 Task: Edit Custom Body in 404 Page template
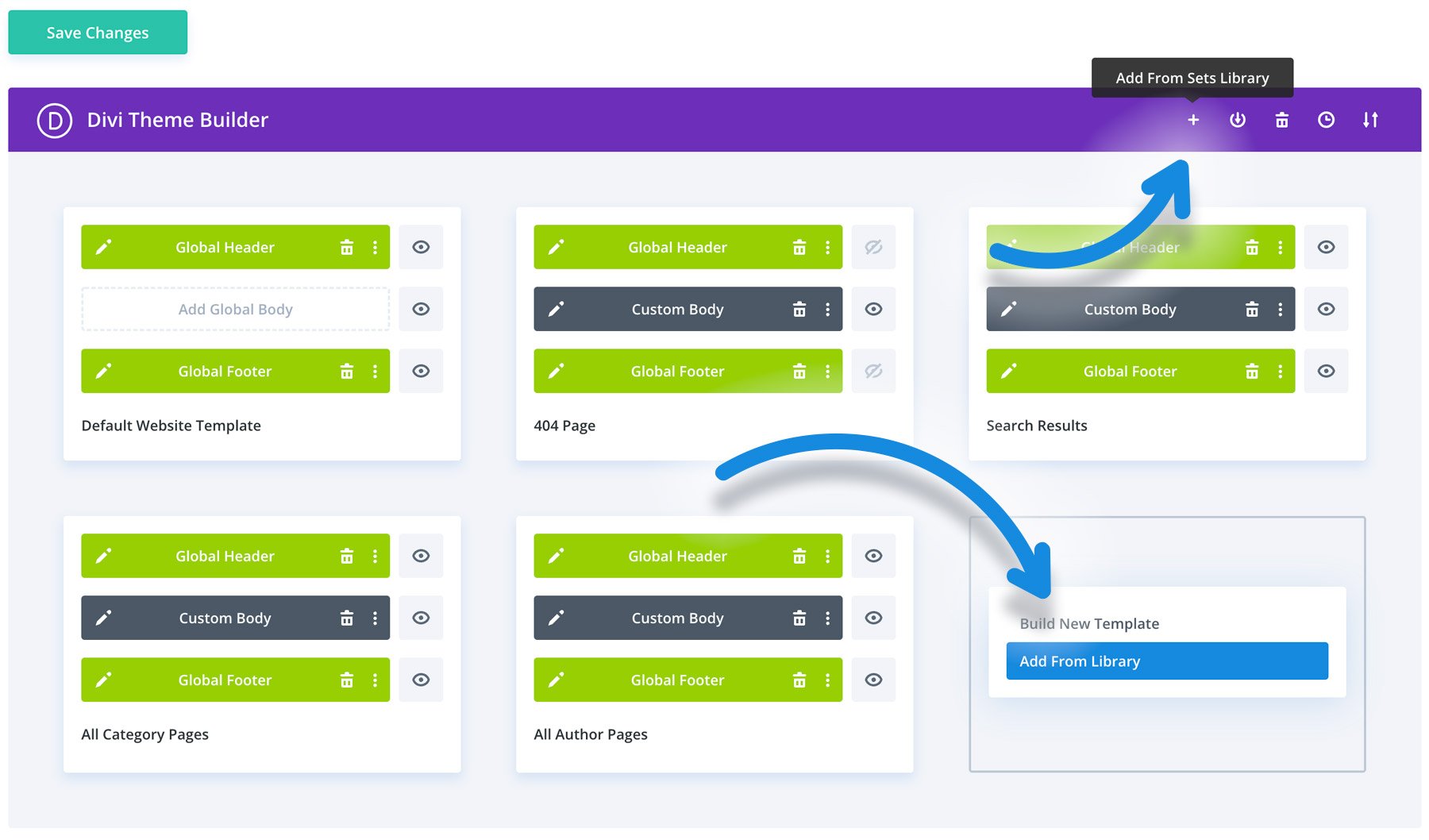(556, 309)
